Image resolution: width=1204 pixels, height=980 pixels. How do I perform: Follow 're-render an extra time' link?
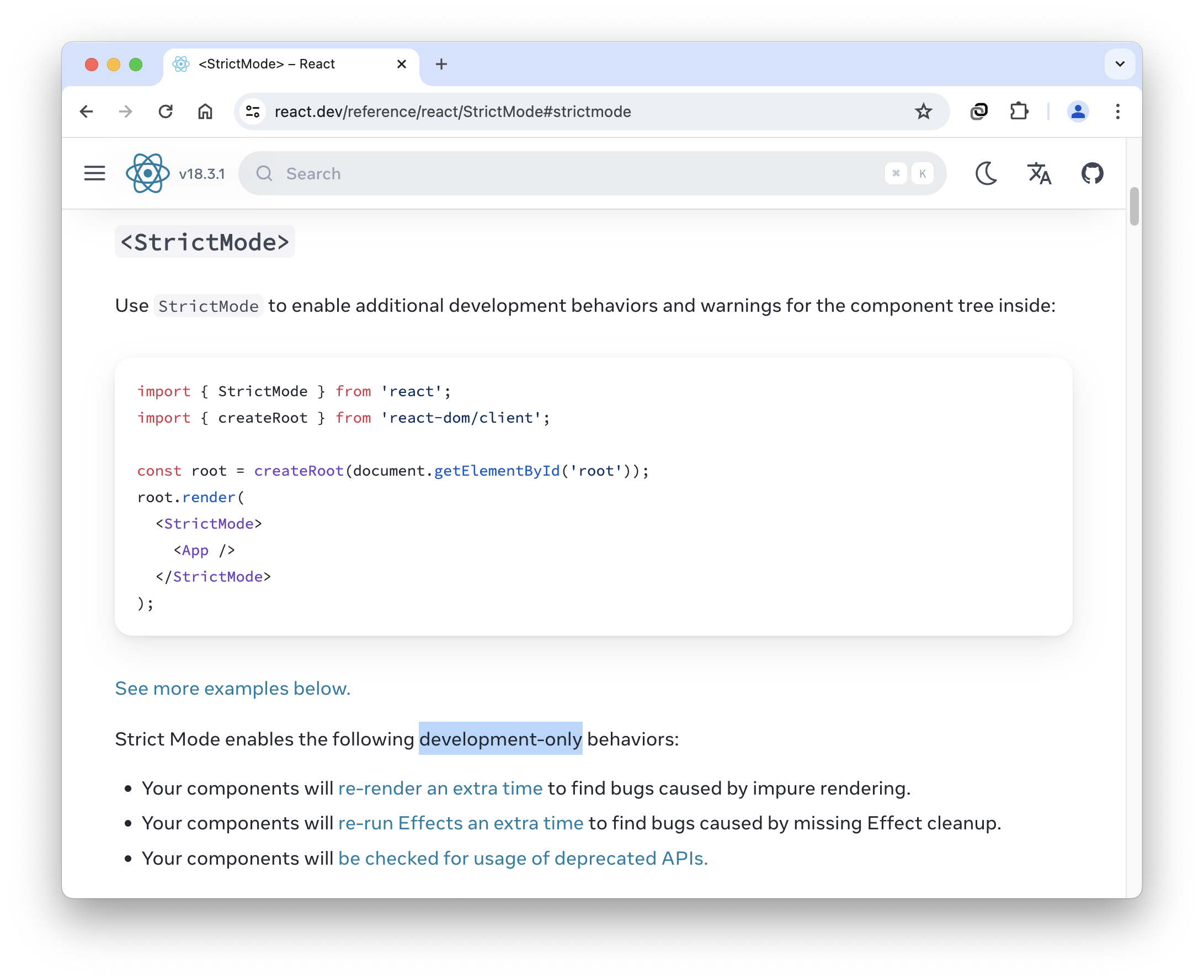tap(440, 789)
